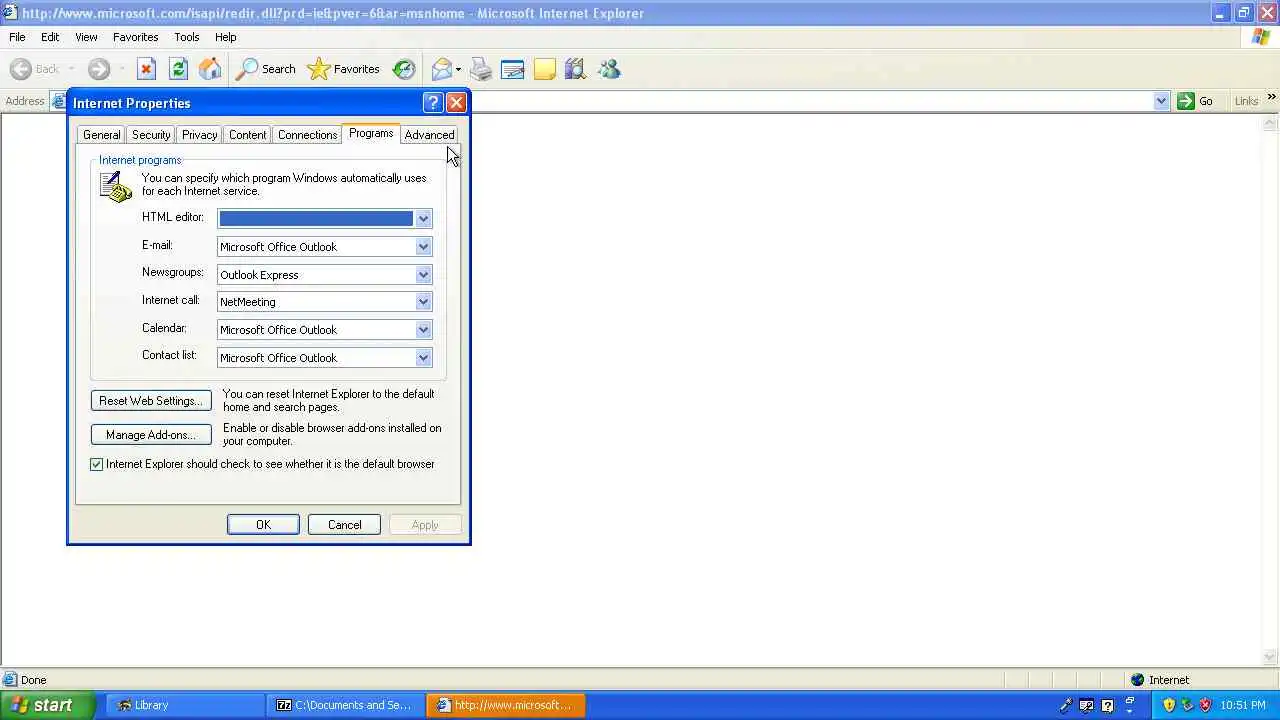
Task: Open the Favorites menu
Action: tap(135, 37)
